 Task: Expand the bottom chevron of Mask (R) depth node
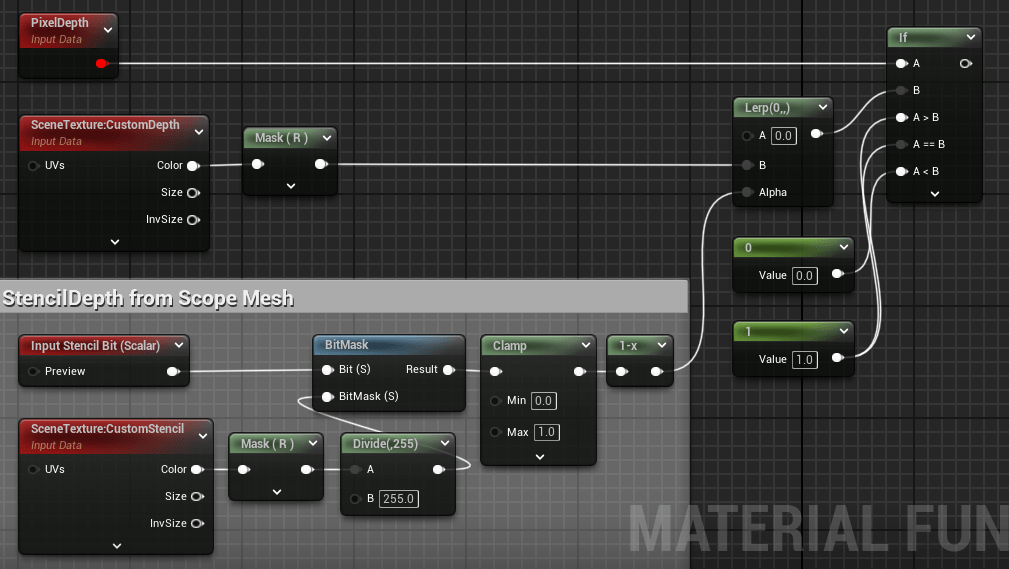tap(290, 185)
